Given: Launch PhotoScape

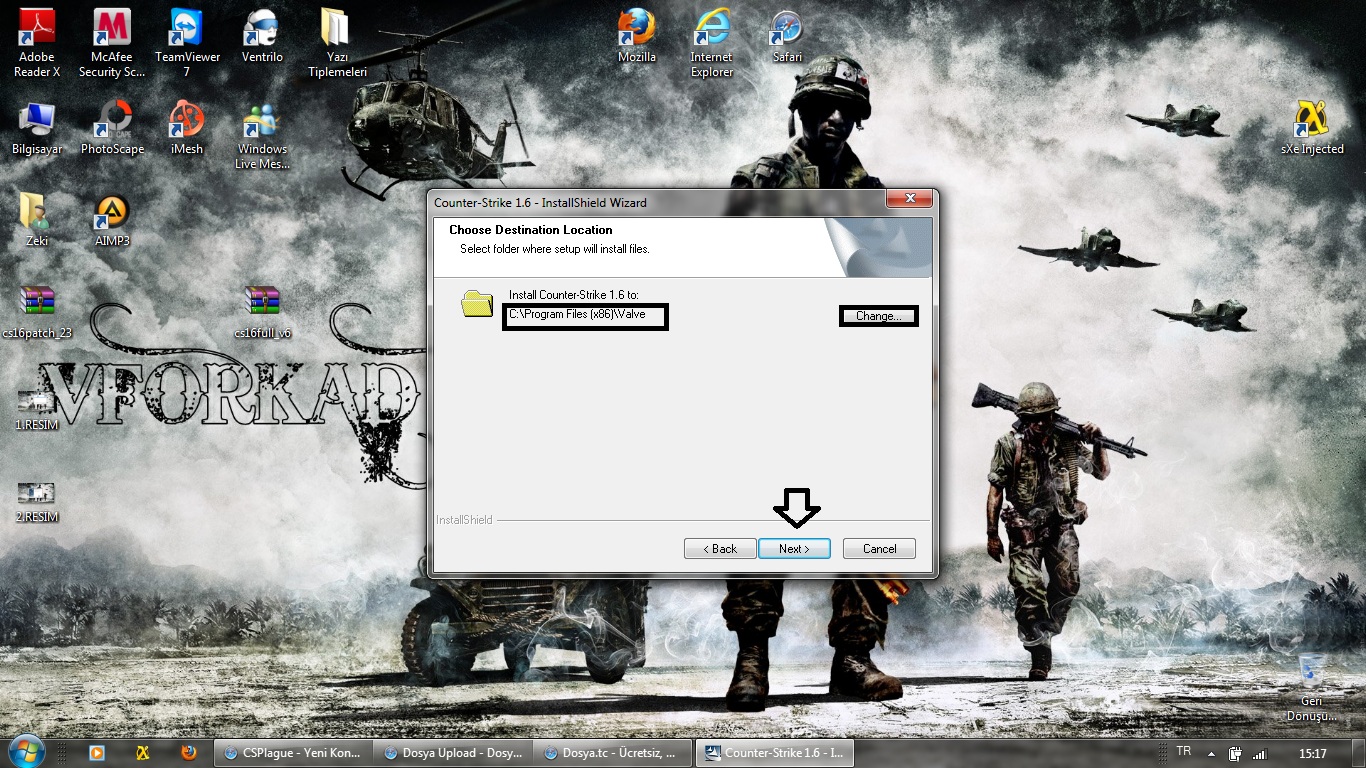Looking at the screenshot, I should (111, 120).
